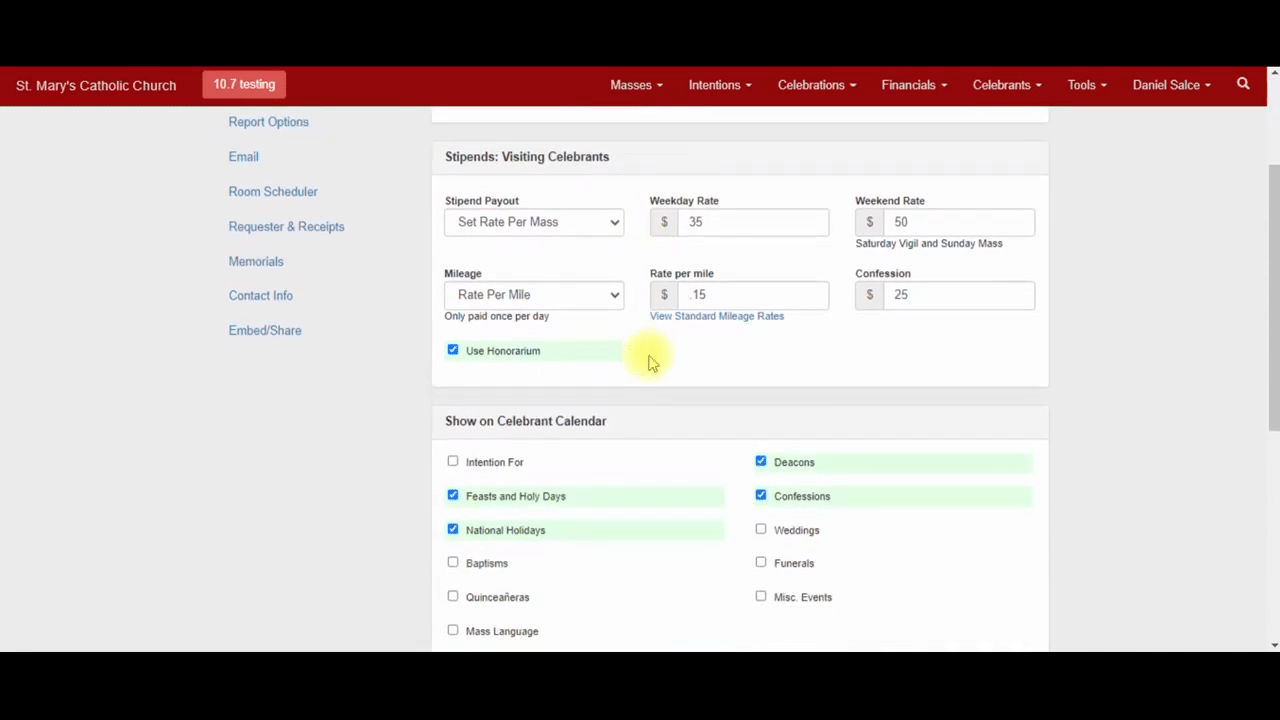
Task: Open the Financials menu
Action: pos(914,85)
